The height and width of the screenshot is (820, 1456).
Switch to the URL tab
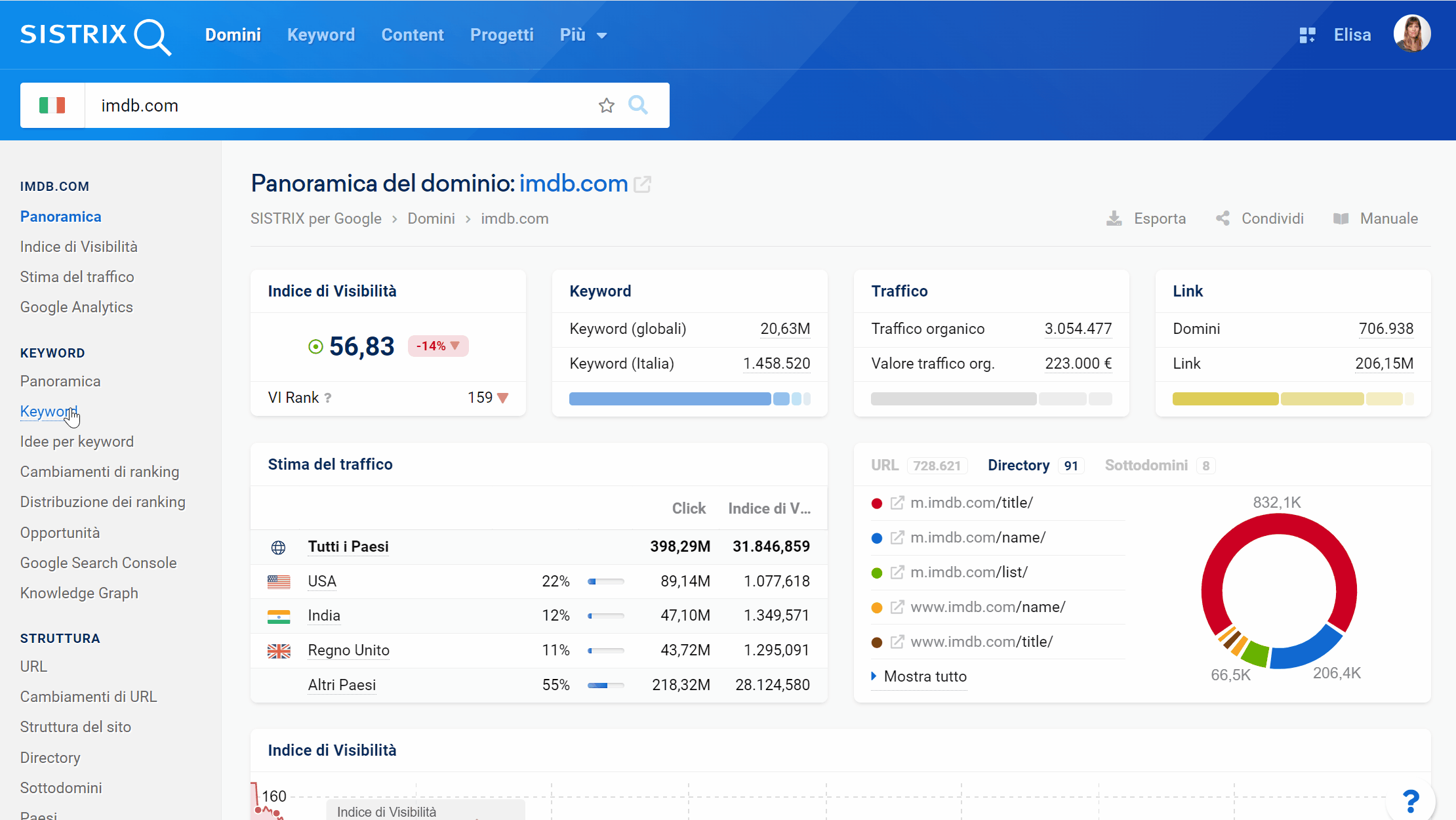pyautogui.click(x=919, y=465)
